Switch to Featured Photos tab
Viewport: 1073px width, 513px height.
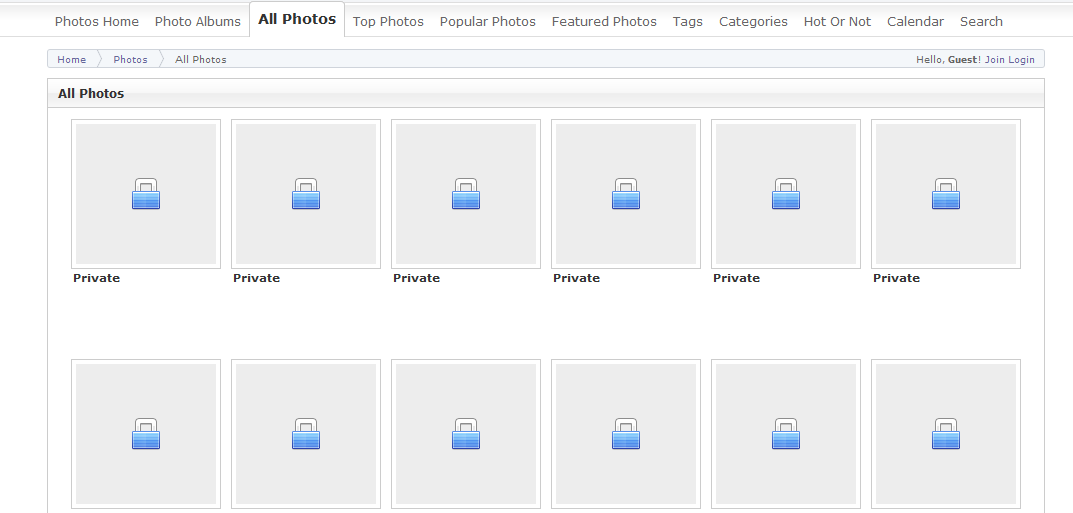[x=604, y=22]
